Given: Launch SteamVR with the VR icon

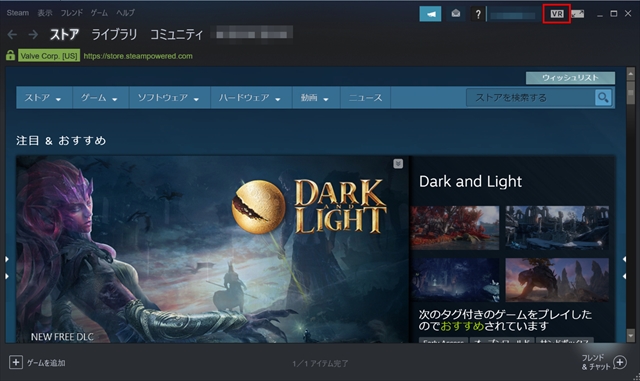Looking at the screenshot, I should (x=557, y=14).
